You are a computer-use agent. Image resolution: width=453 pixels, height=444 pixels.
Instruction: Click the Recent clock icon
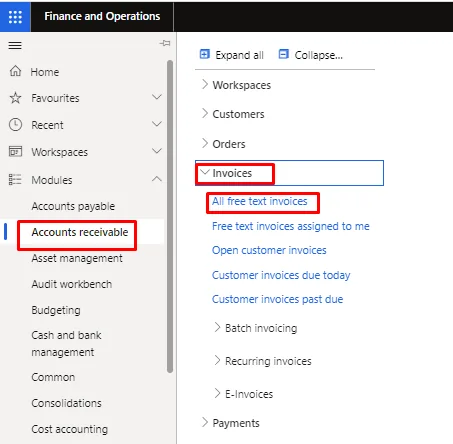coord(15,125)
